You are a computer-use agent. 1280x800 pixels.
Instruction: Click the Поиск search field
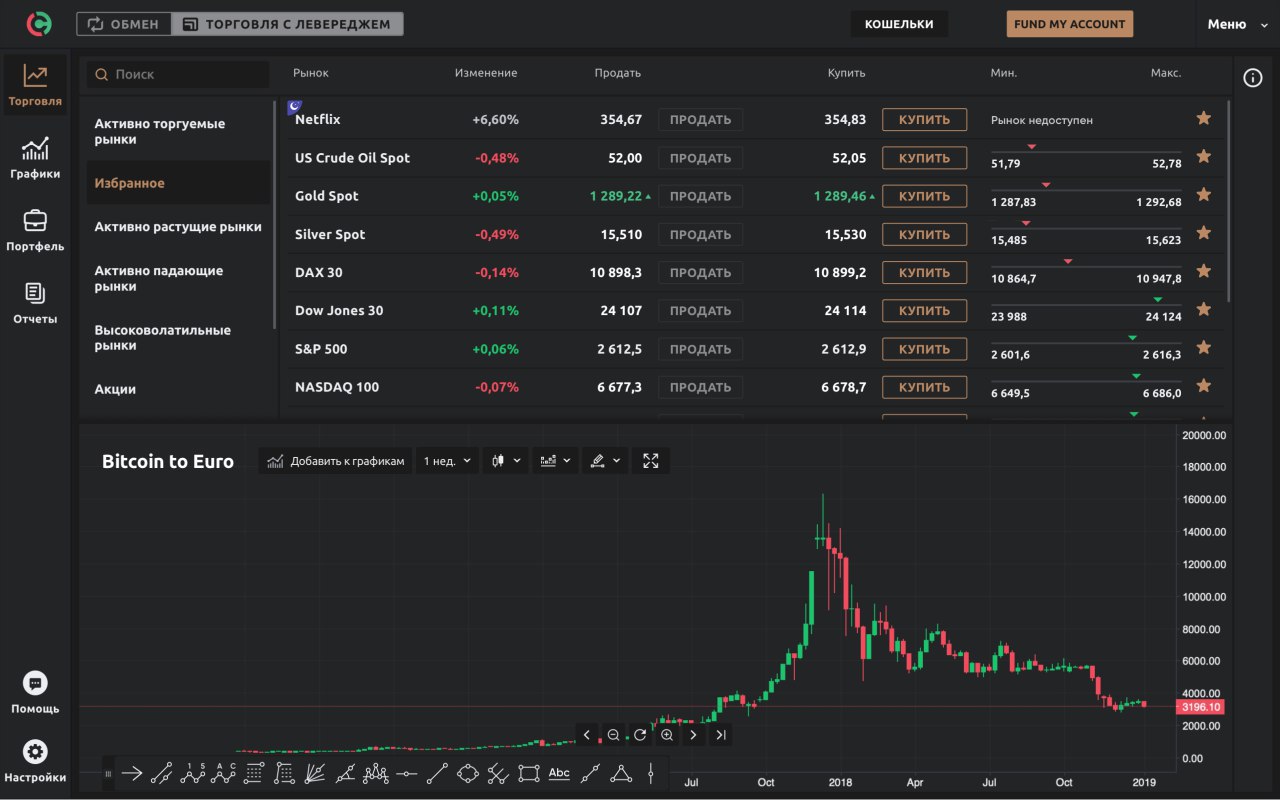pyautogui.click(x=178, y=74)
